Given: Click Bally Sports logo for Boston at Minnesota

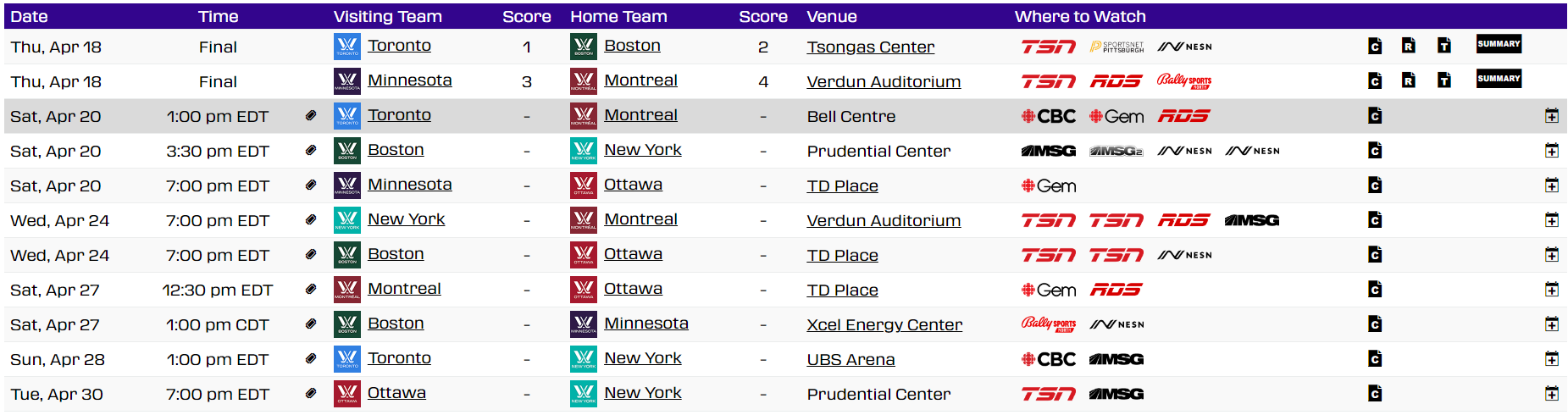Looking at the screenshot, I should click(1048, 324).
